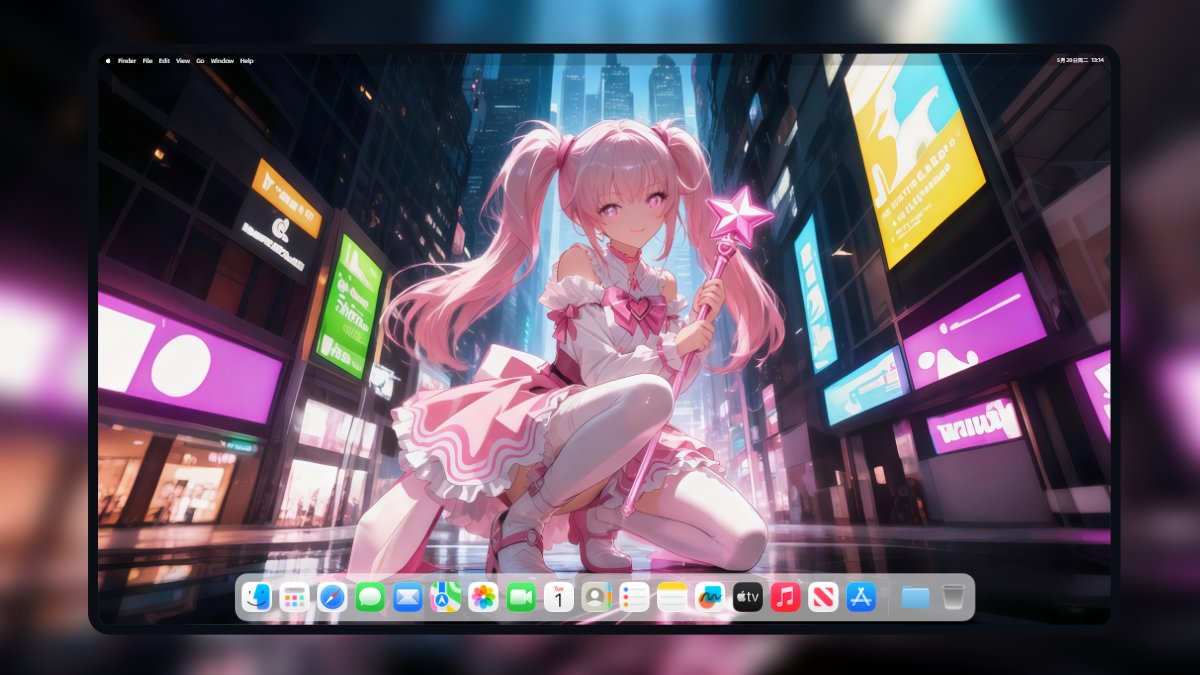1200x675 pixels.
Task: Open the Calendar app
Action: pyautogui.click(x=556, y=598)
